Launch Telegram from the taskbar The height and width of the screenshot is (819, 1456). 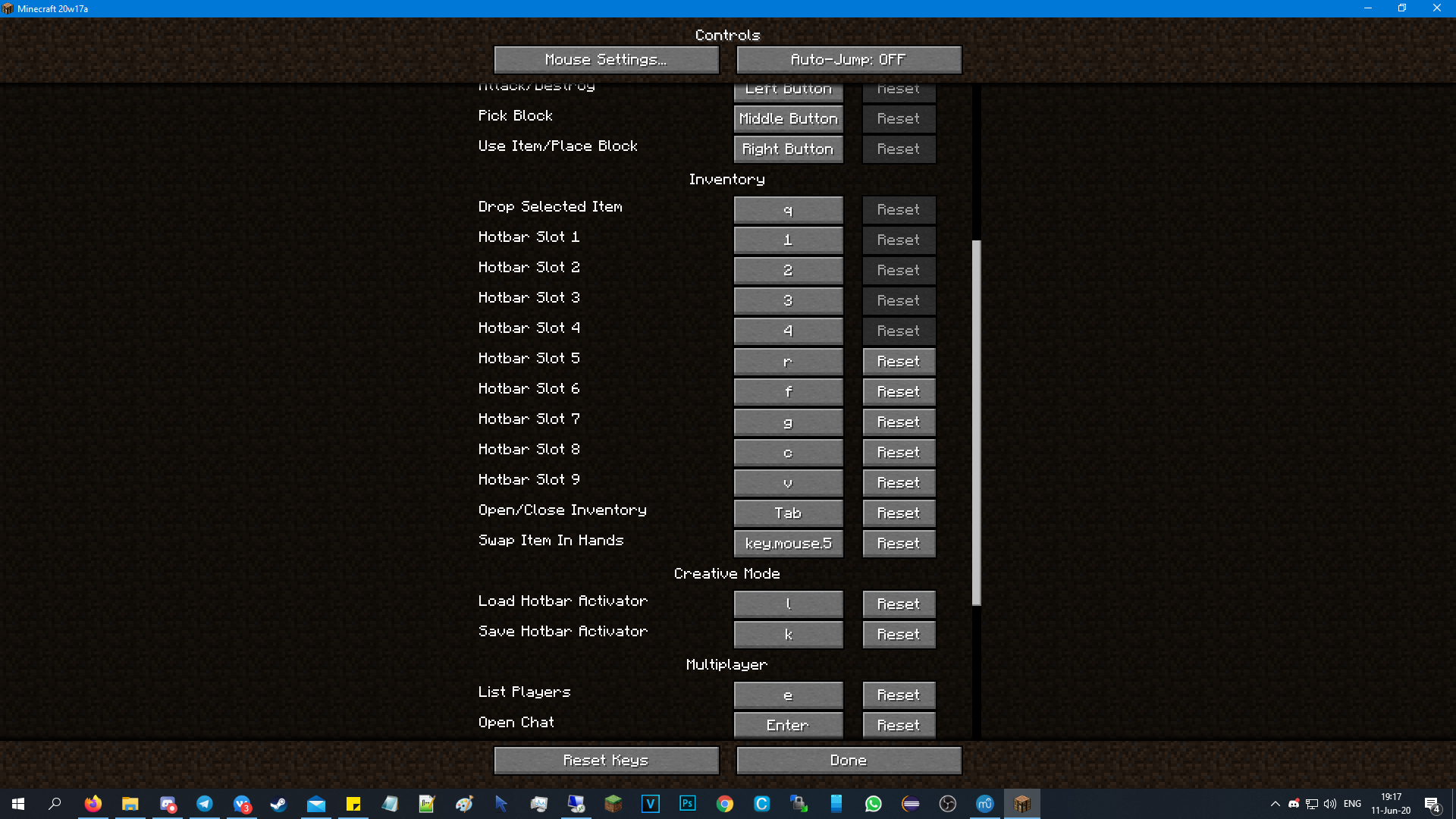[205, 804]
